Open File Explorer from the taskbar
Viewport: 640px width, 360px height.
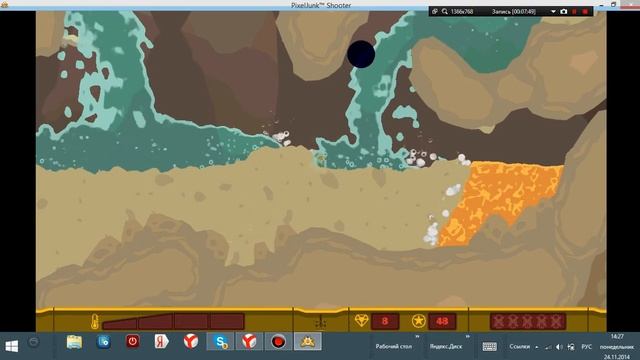pos(75,342)
